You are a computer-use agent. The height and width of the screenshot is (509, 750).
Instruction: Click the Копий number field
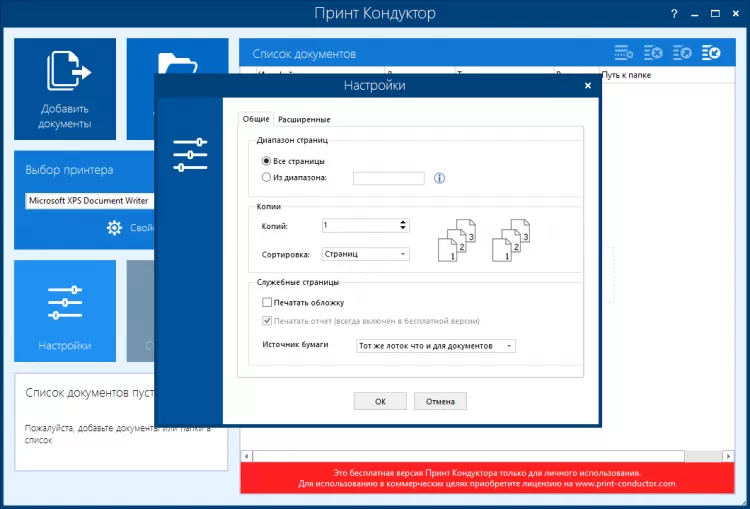[x=365, y=225]
